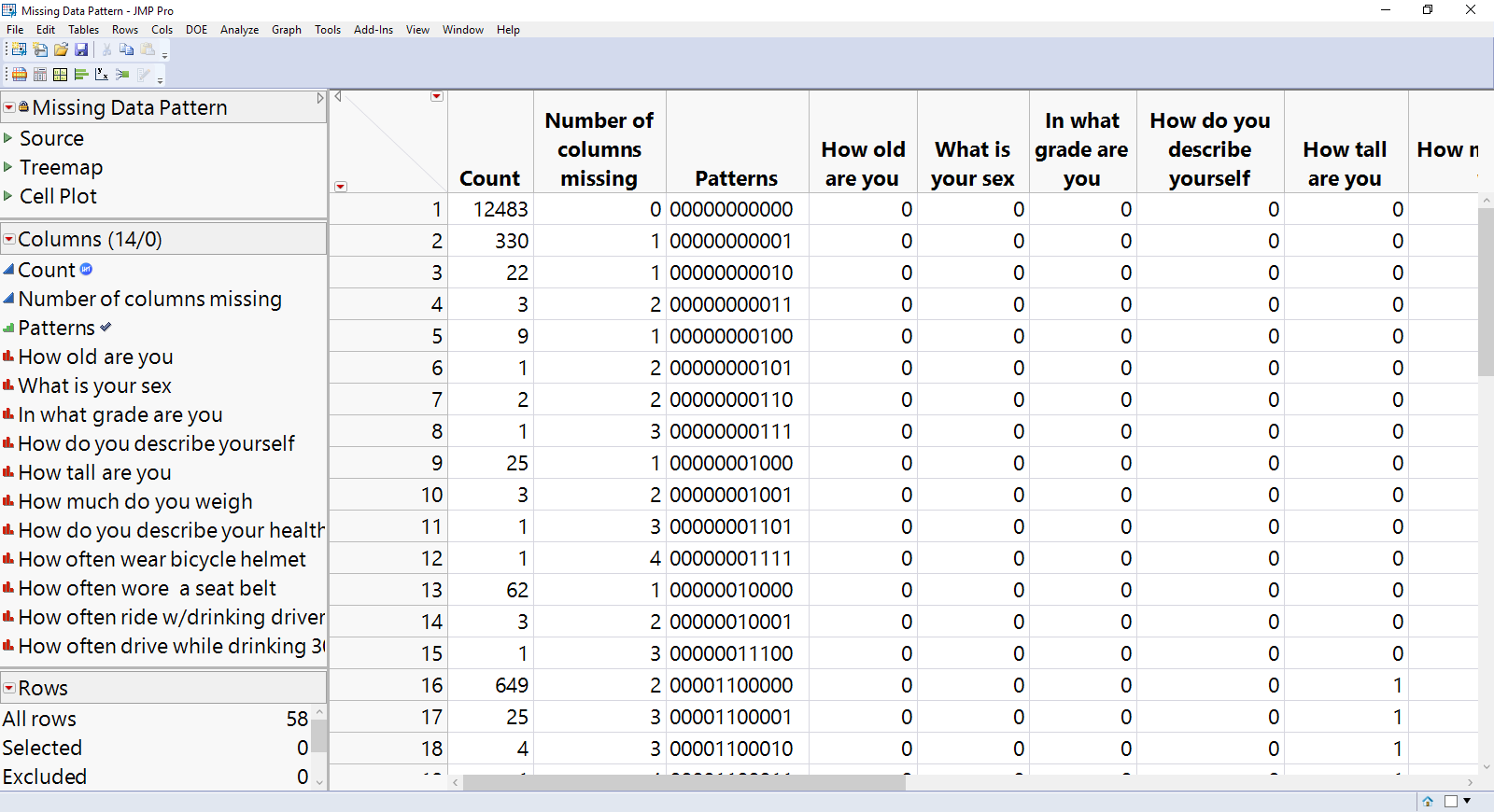Open the Analyze menu
The image size is (1494, 812).
pos(239,30)
